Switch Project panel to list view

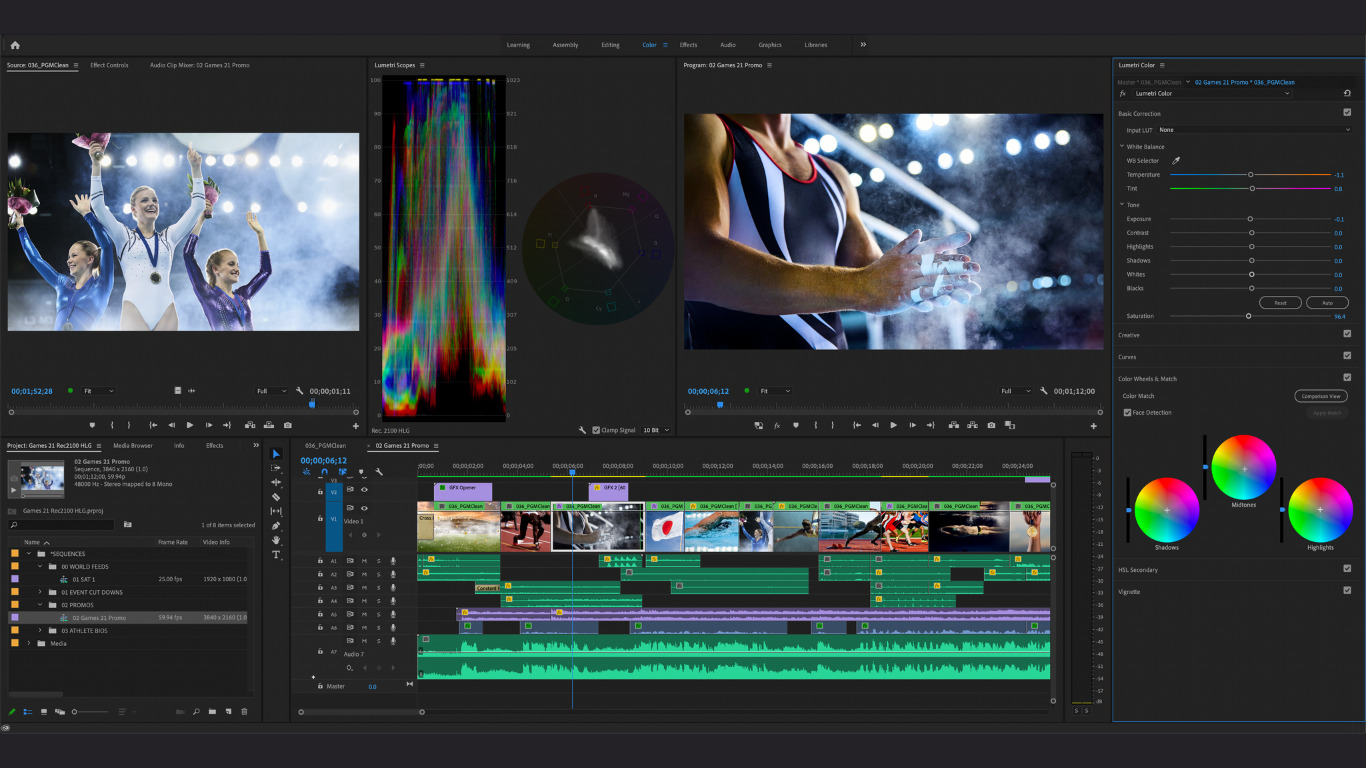pos(28,712)
